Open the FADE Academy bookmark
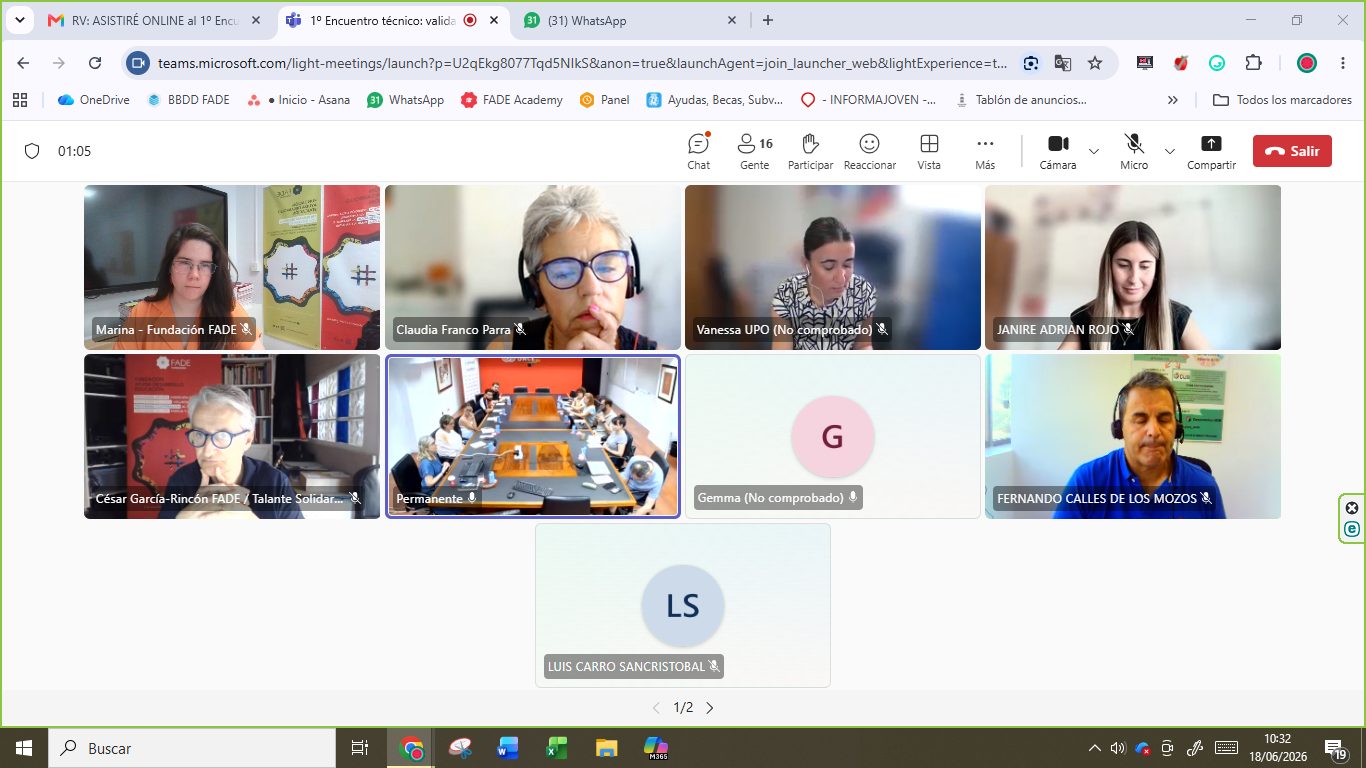Screen dimensions: 1366x768 pos(512,100)
